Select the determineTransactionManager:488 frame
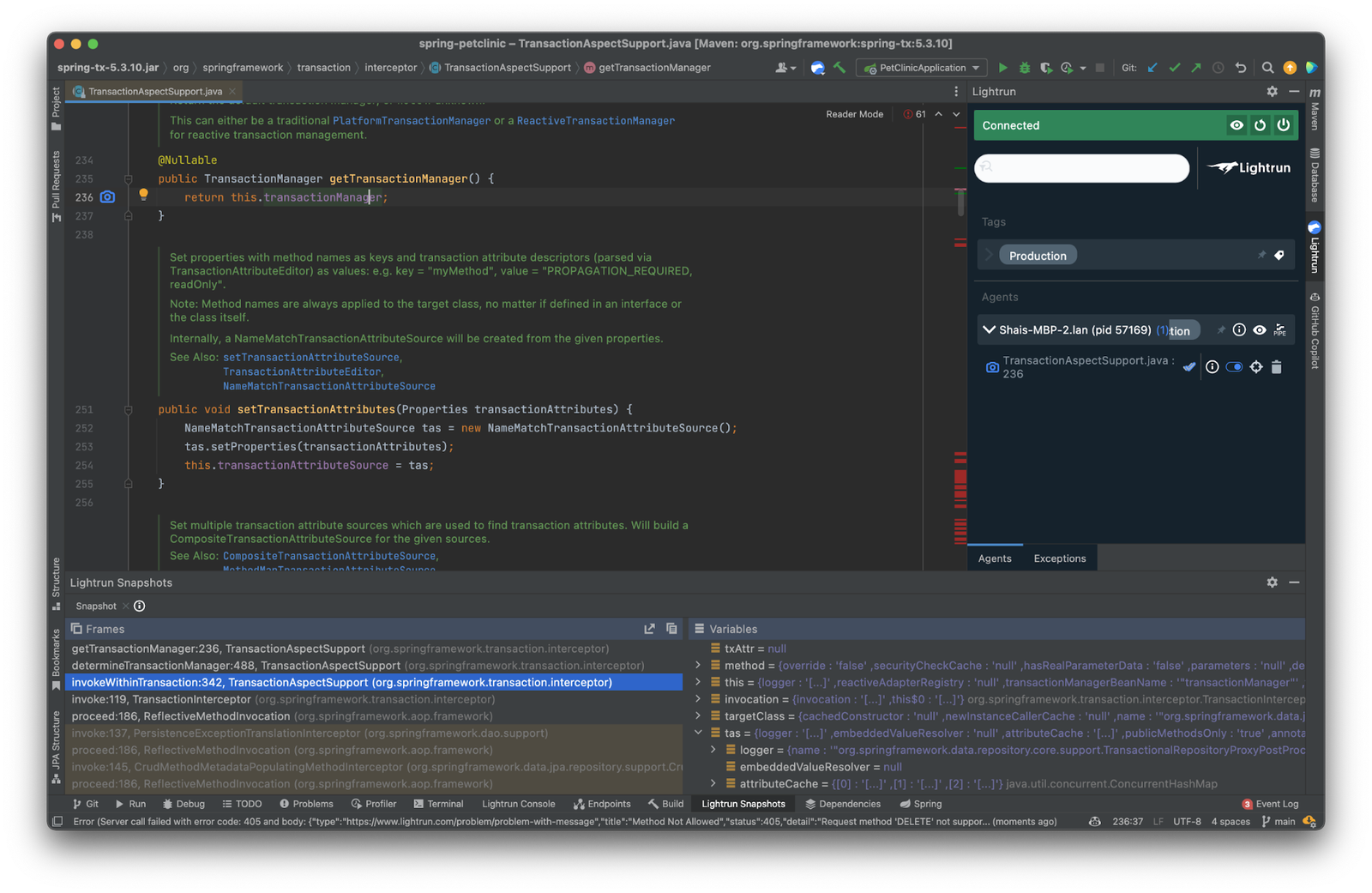Viewport: 1372px width, 893px height. (x=376, y=666)
